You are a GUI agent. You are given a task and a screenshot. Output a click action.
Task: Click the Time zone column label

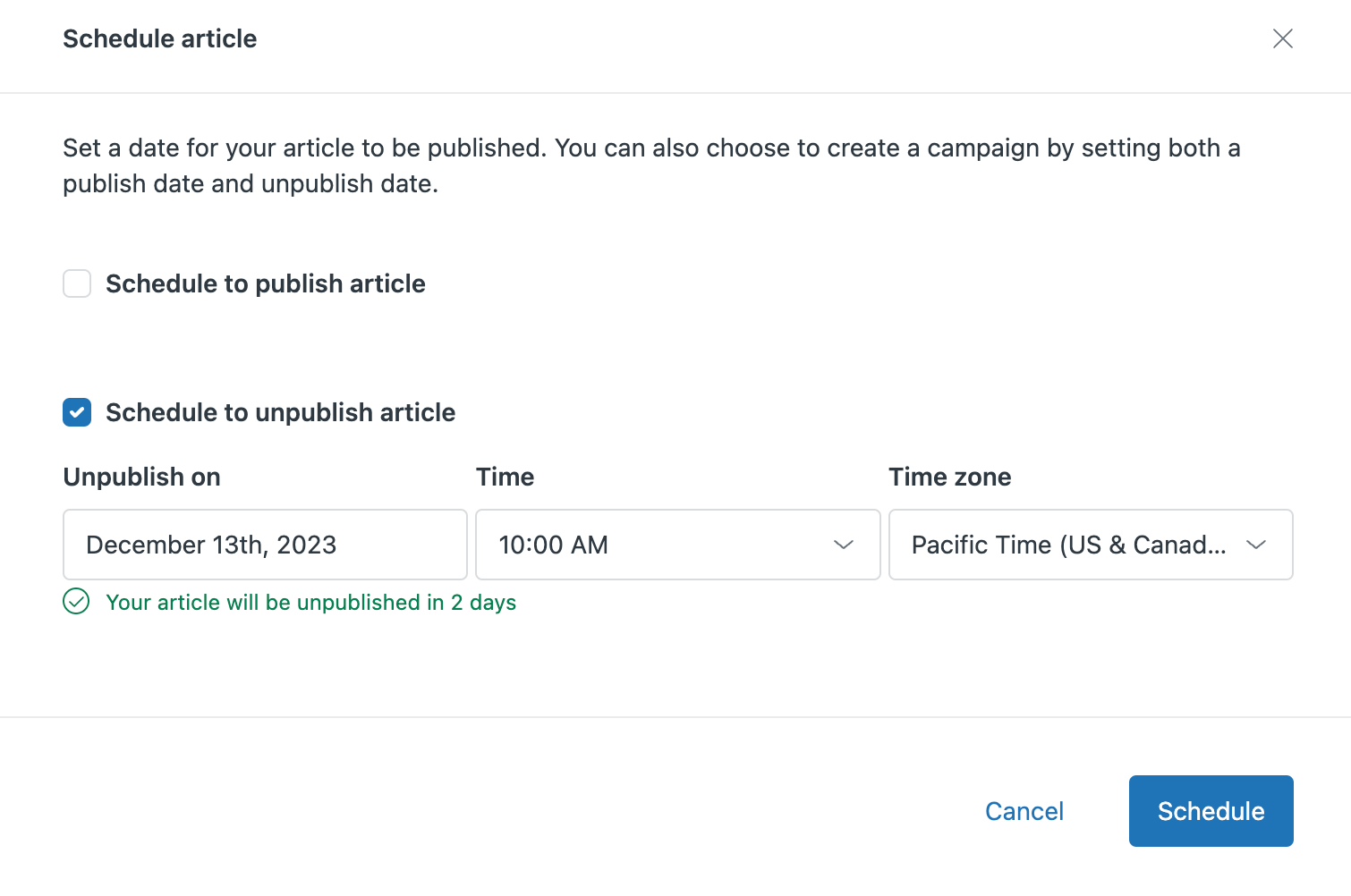coord(949,477)
